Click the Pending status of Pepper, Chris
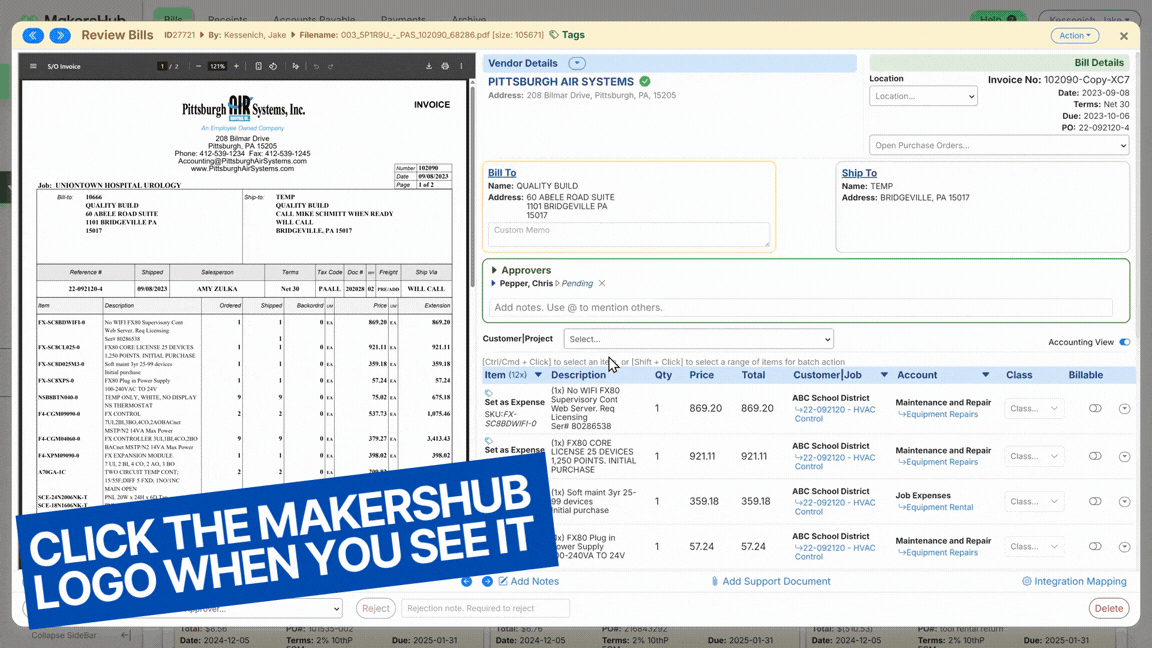Image resolution: width=1152 pixels, height=648 pixels. pyautogui.click(x=577, y=284)
